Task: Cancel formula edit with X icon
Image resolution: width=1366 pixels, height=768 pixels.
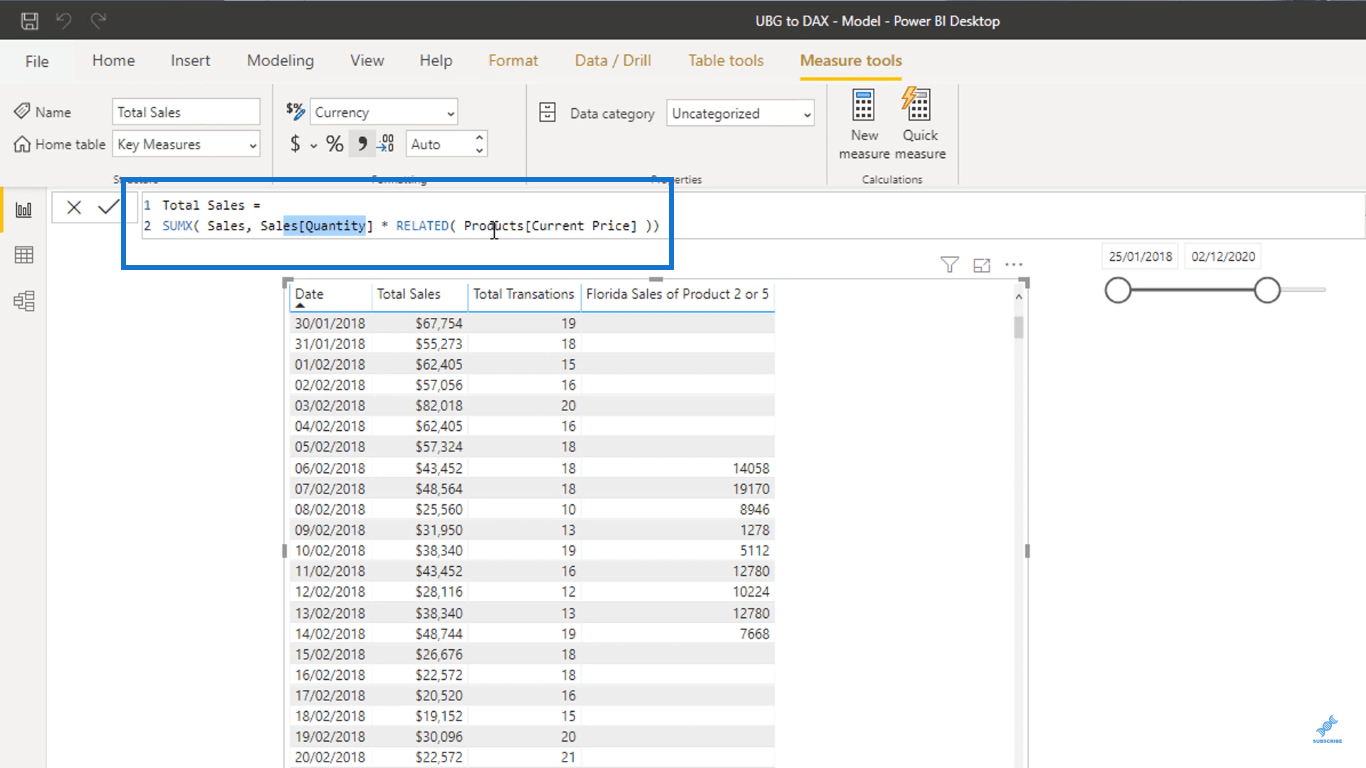Action: pos(74,207)
